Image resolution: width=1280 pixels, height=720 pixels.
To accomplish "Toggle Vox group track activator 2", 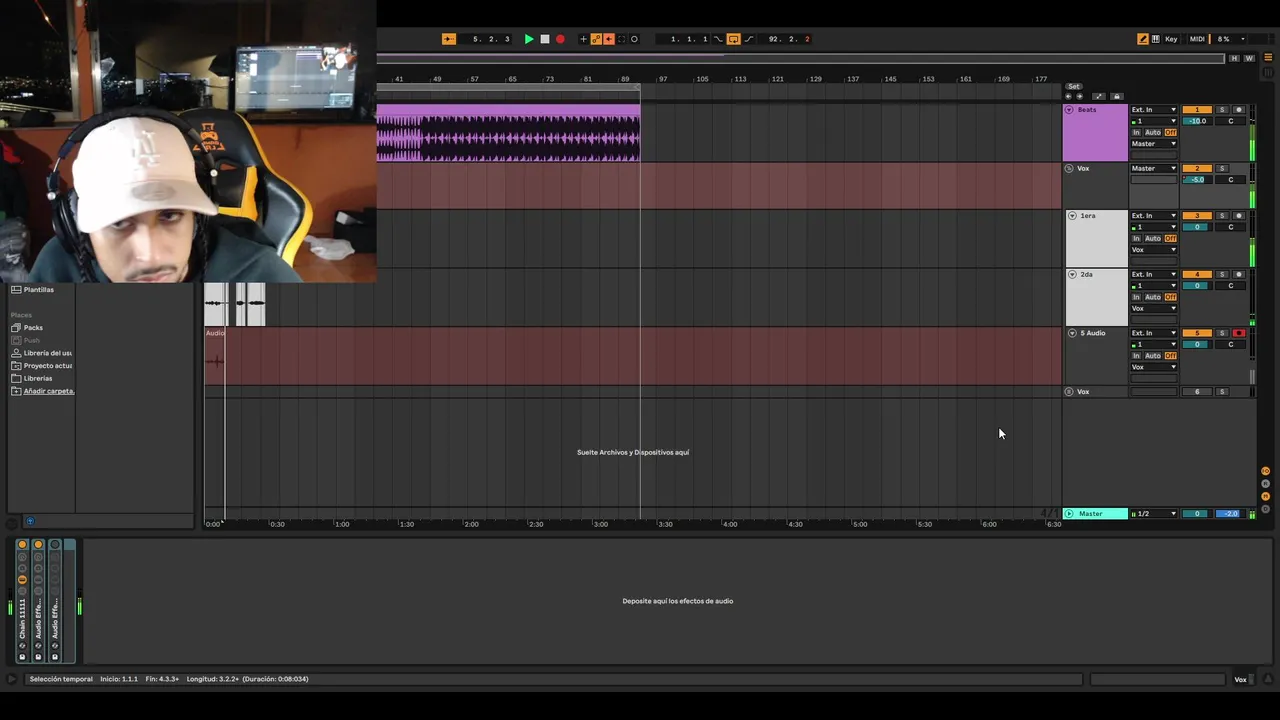I will click(1197, 168).
